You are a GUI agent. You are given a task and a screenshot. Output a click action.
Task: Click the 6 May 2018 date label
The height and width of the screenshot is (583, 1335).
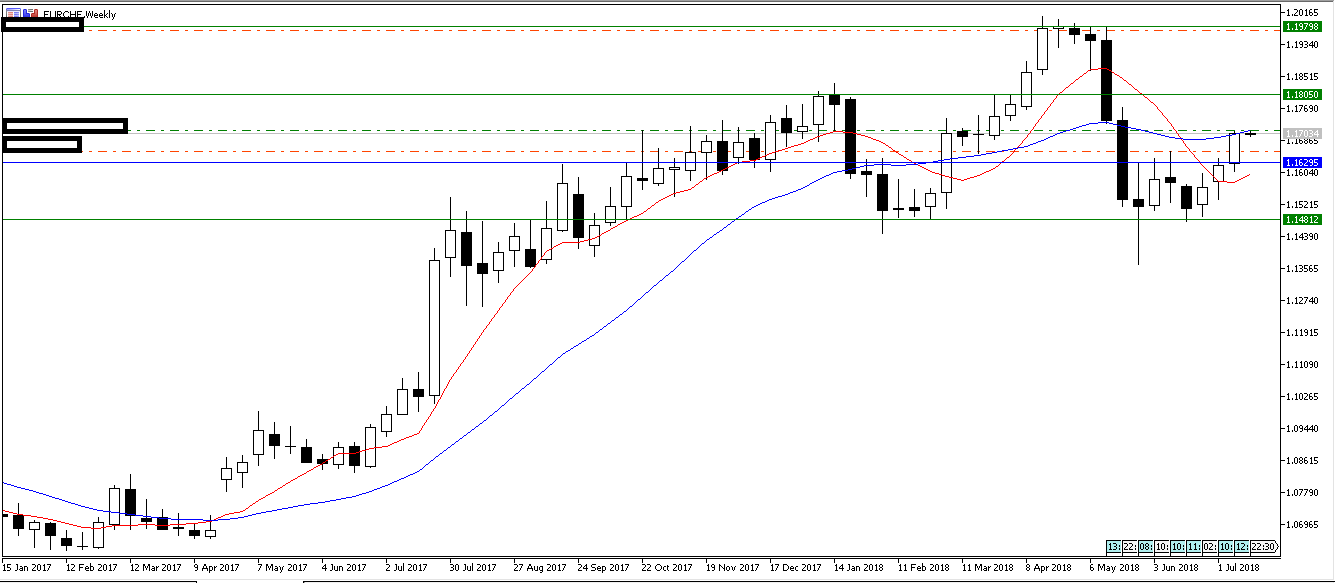point(1113,568)
